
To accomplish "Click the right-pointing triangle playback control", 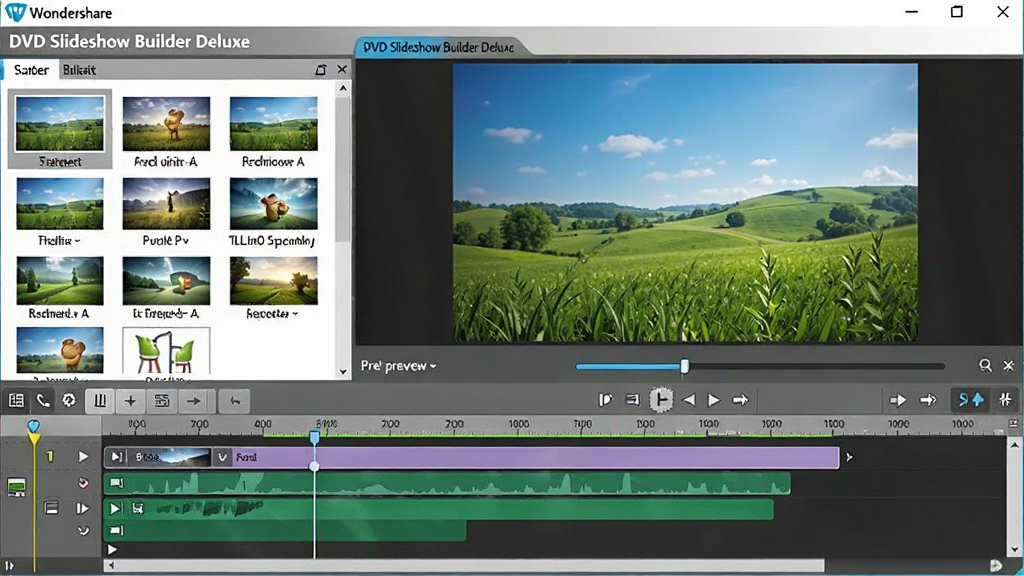I will [x=714, y=400].
